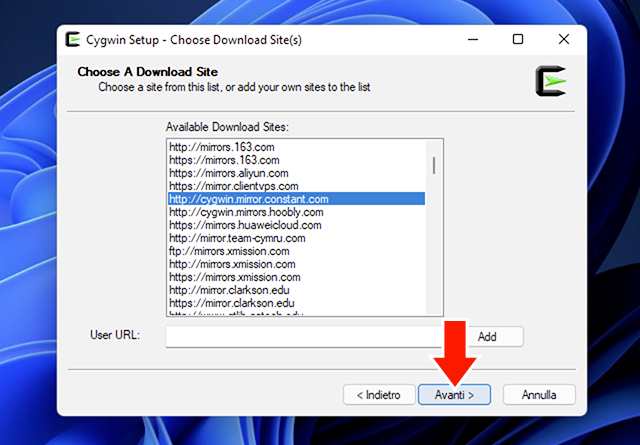Pick https://mirror.clientvps.com from the list
Screen dimensions: 640x445
point(233,186)
